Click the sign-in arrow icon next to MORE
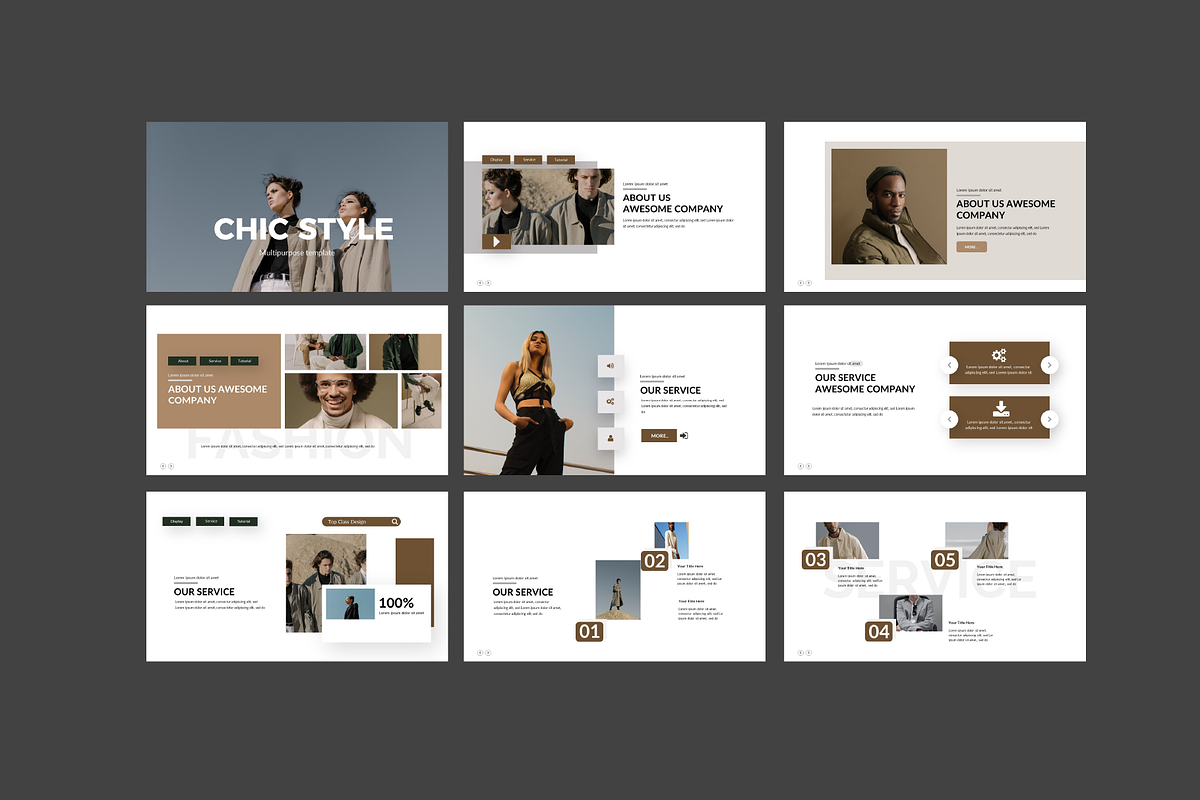This screenshot has width=1200, height=800. pyautogui.click(x=684, y=436)
